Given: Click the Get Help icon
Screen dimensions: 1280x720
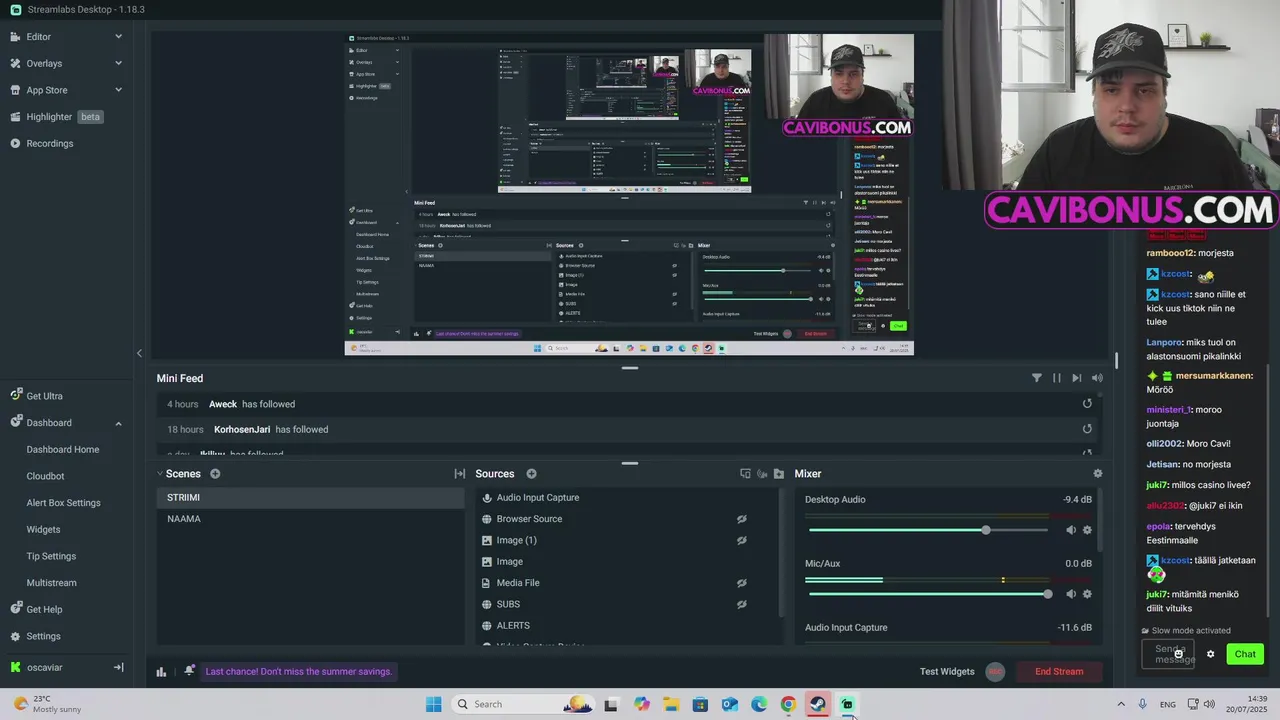Looking at the screenshot, I should click(x=16, y=609).
